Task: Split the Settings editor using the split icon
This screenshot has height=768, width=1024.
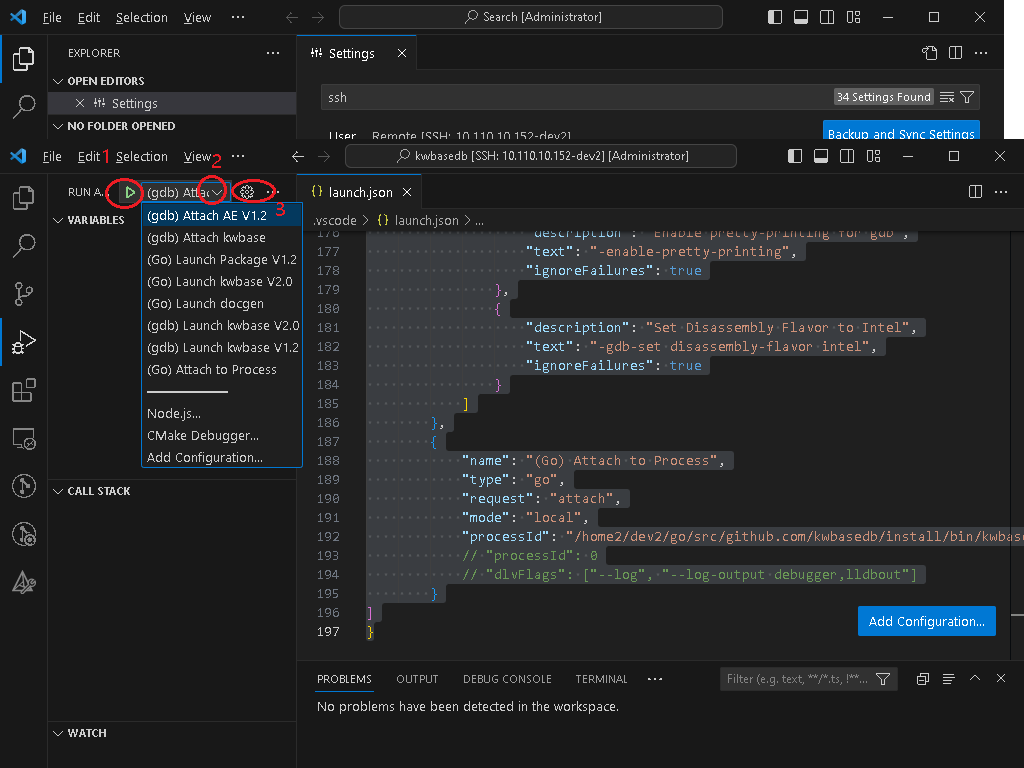Action: (x=955, y=52)
